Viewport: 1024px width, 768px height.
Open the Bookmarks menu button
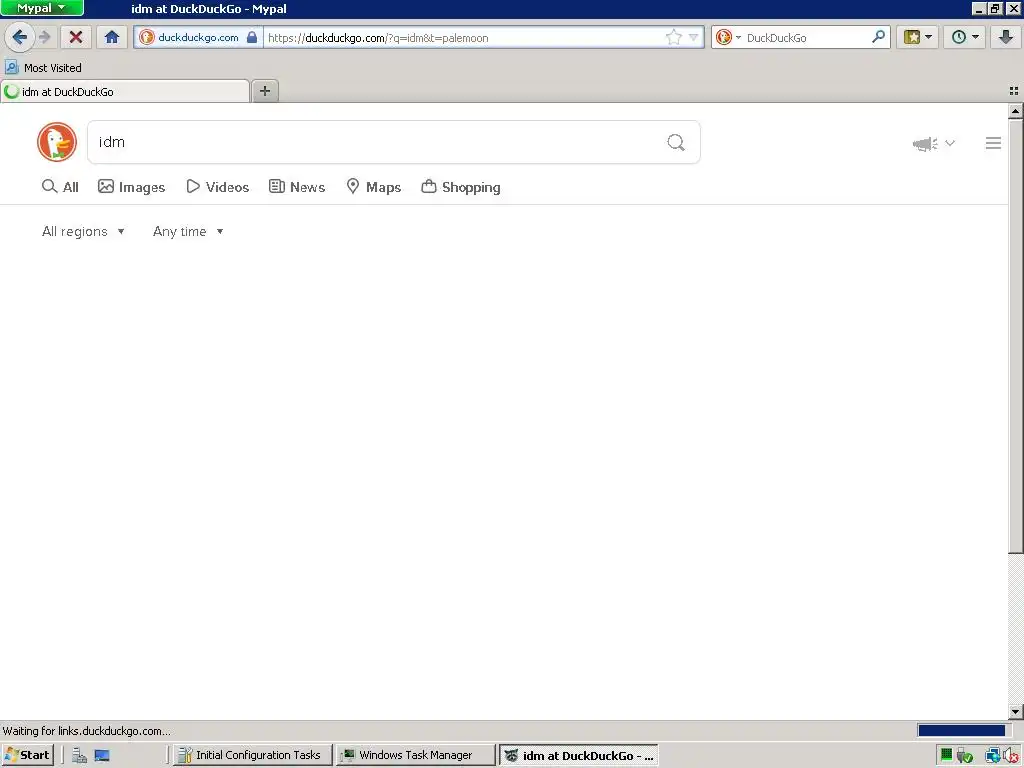[918, 37]
